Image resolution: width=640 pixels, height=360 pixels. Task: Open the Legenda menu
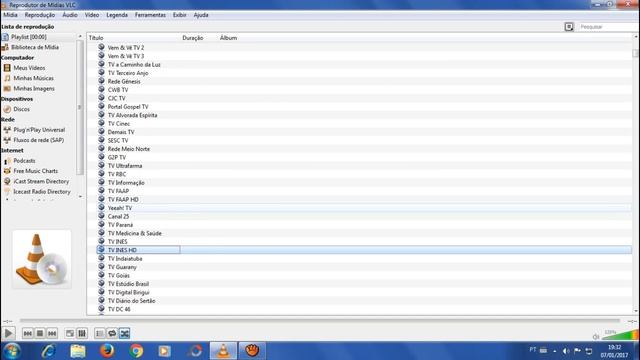pos(117,15)
